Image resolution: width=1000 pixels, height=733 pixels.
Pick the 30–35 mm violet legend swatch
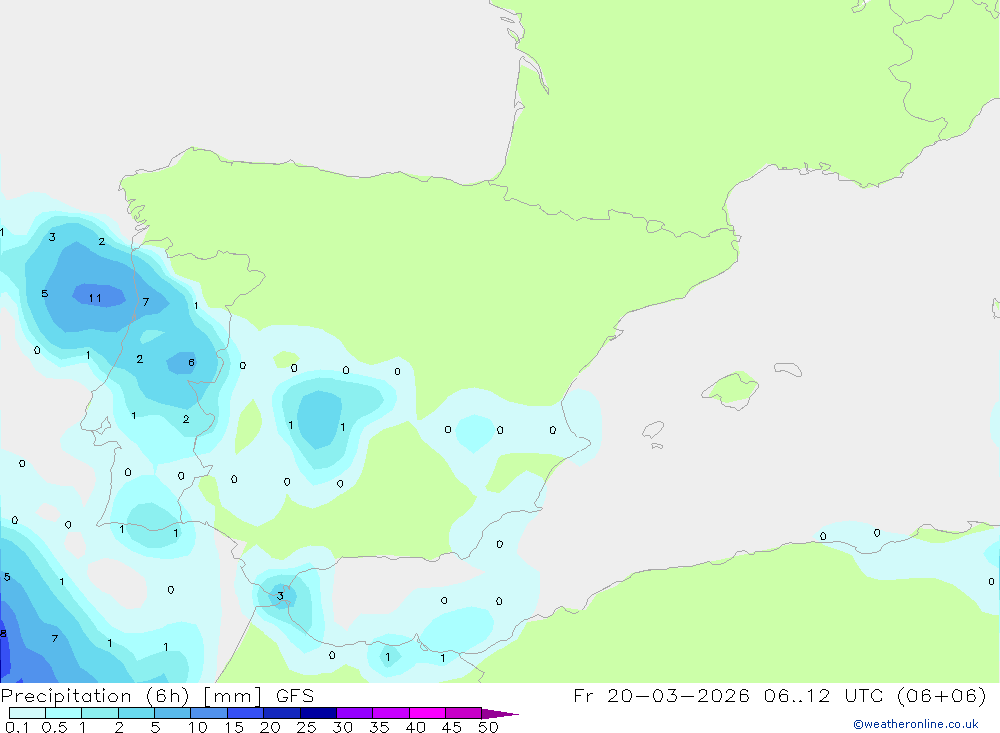354,713
